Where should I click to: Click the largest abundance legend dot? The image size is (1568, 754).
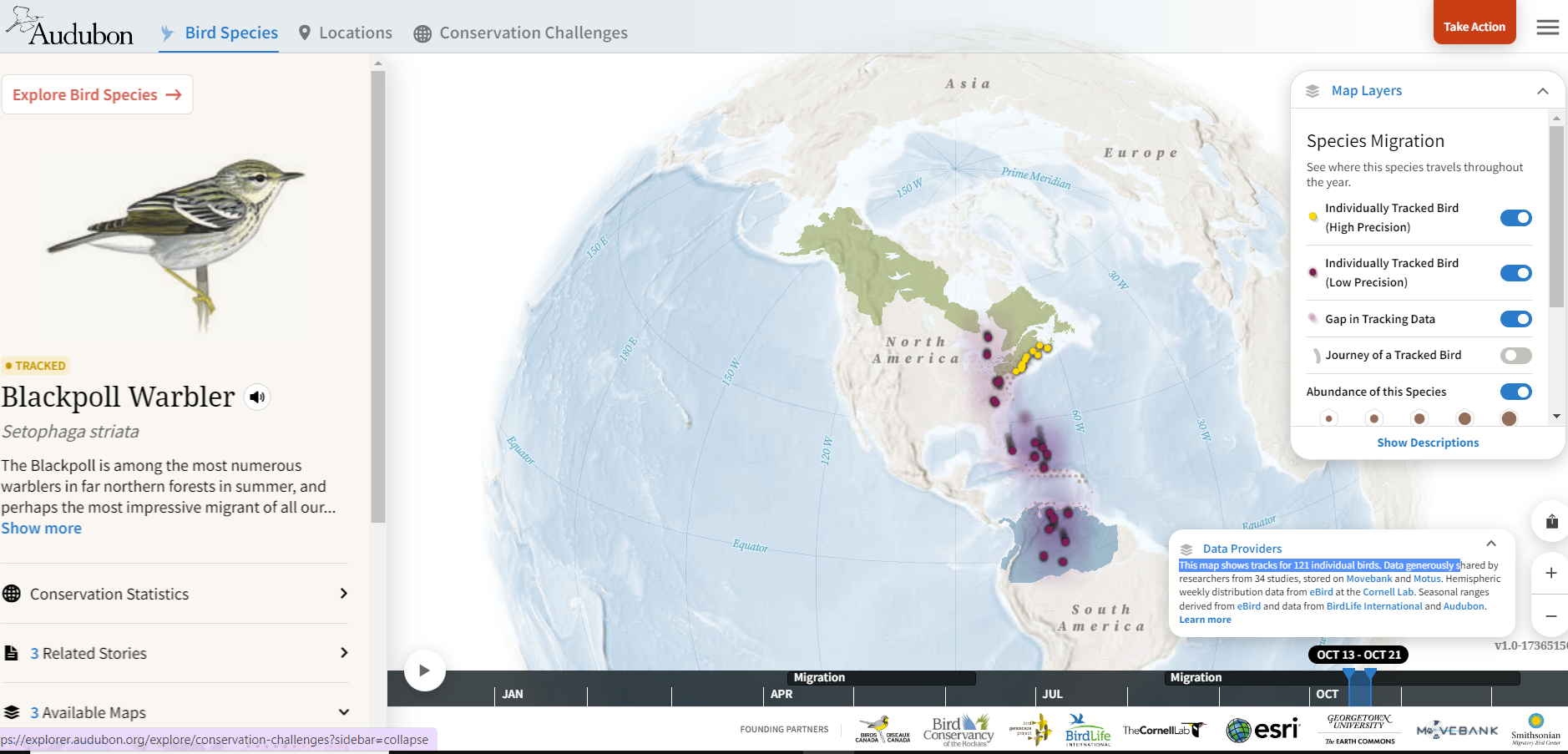coord(1509,418)
